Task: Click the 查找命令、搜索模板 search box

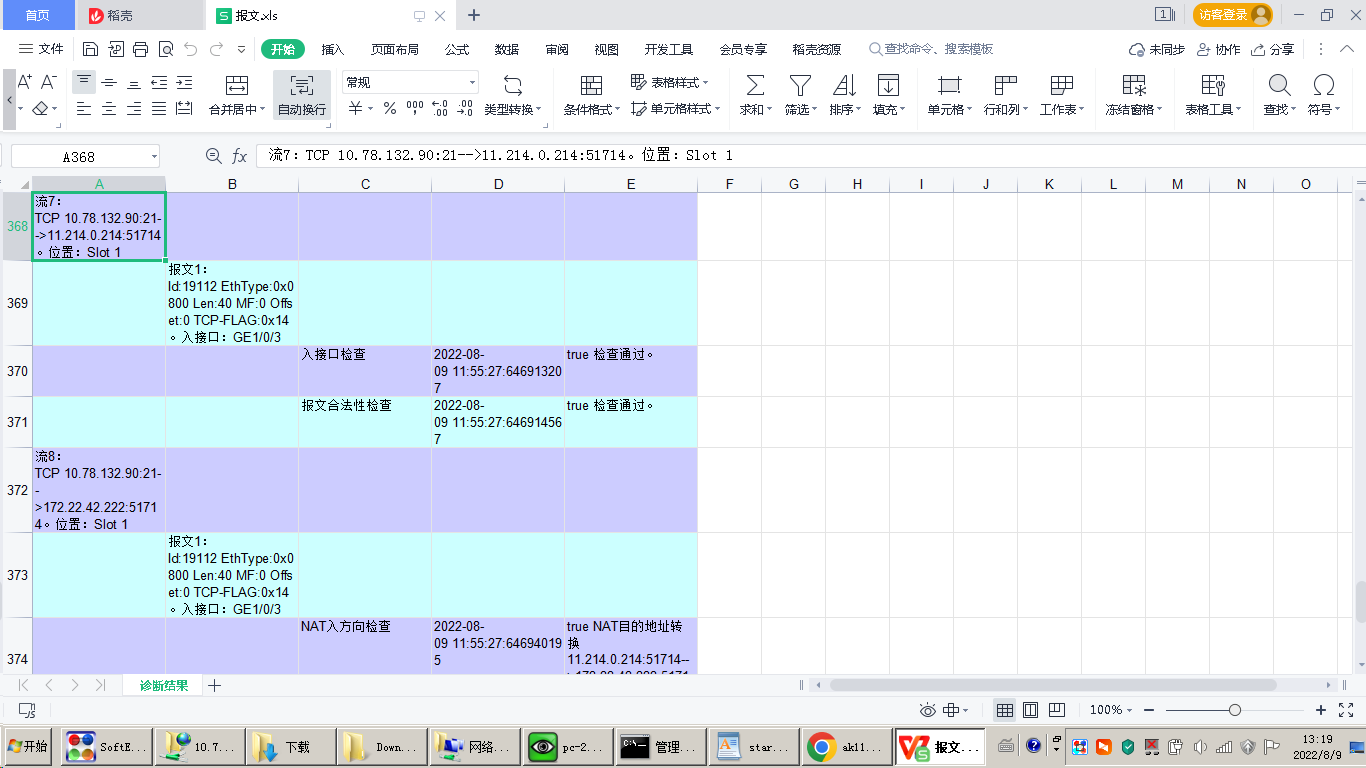Action: click(x=931, y=49)
